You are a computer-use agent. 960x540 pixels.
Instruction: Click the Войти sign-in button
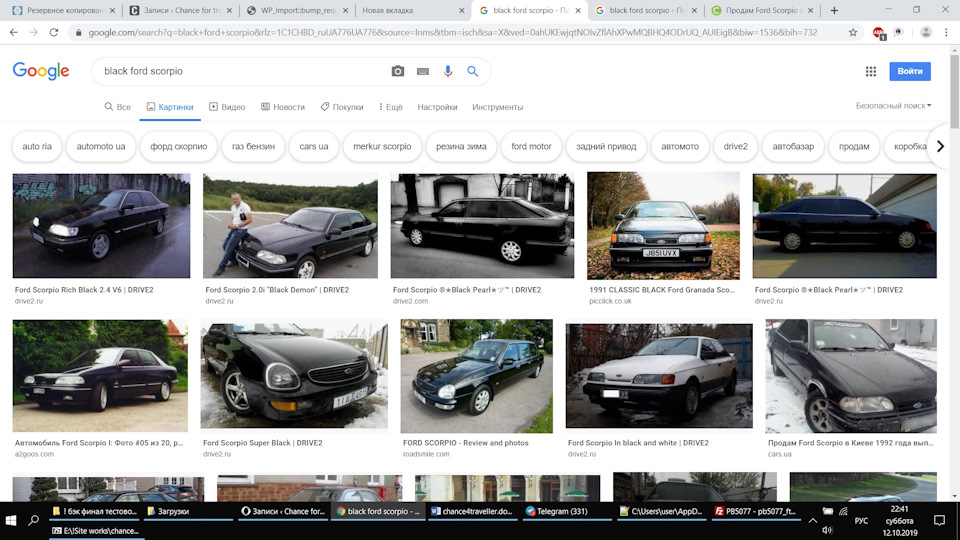point(910,71)
